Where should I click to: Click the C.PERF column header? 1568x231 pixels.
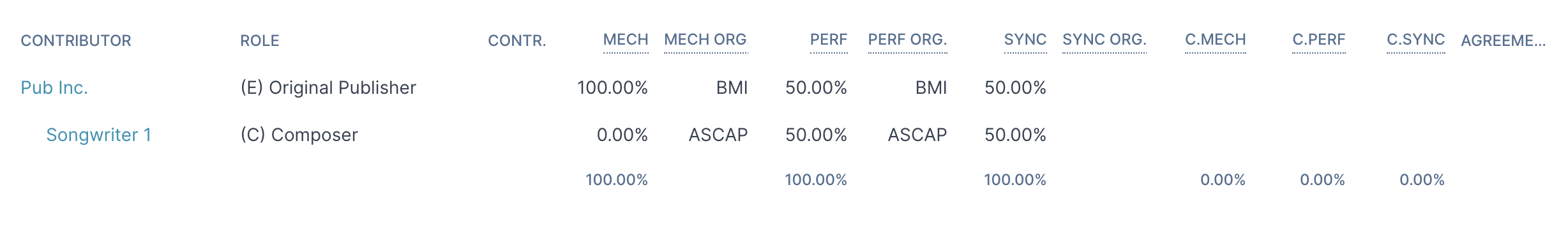[1319, 40]
